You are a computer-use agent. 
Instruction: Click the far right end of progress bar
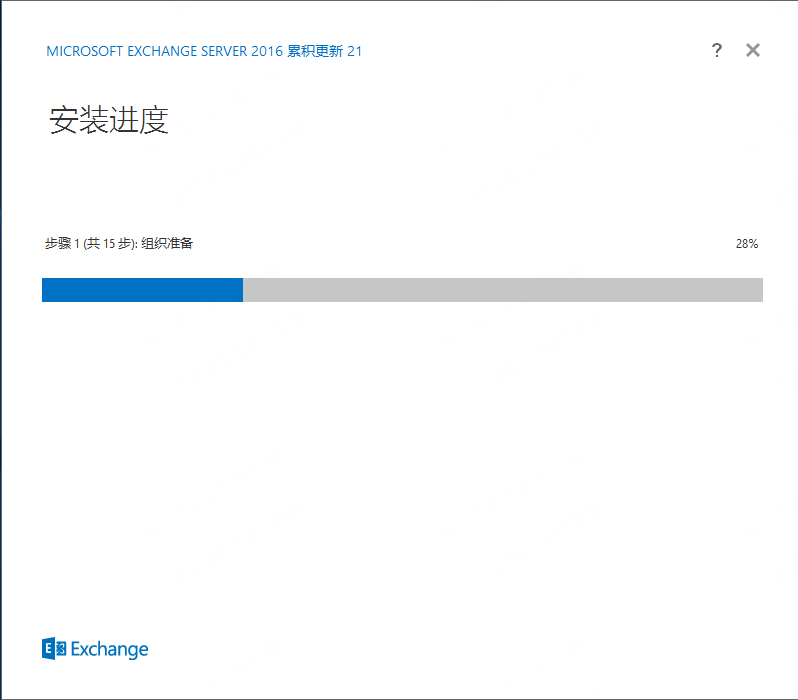759,290
